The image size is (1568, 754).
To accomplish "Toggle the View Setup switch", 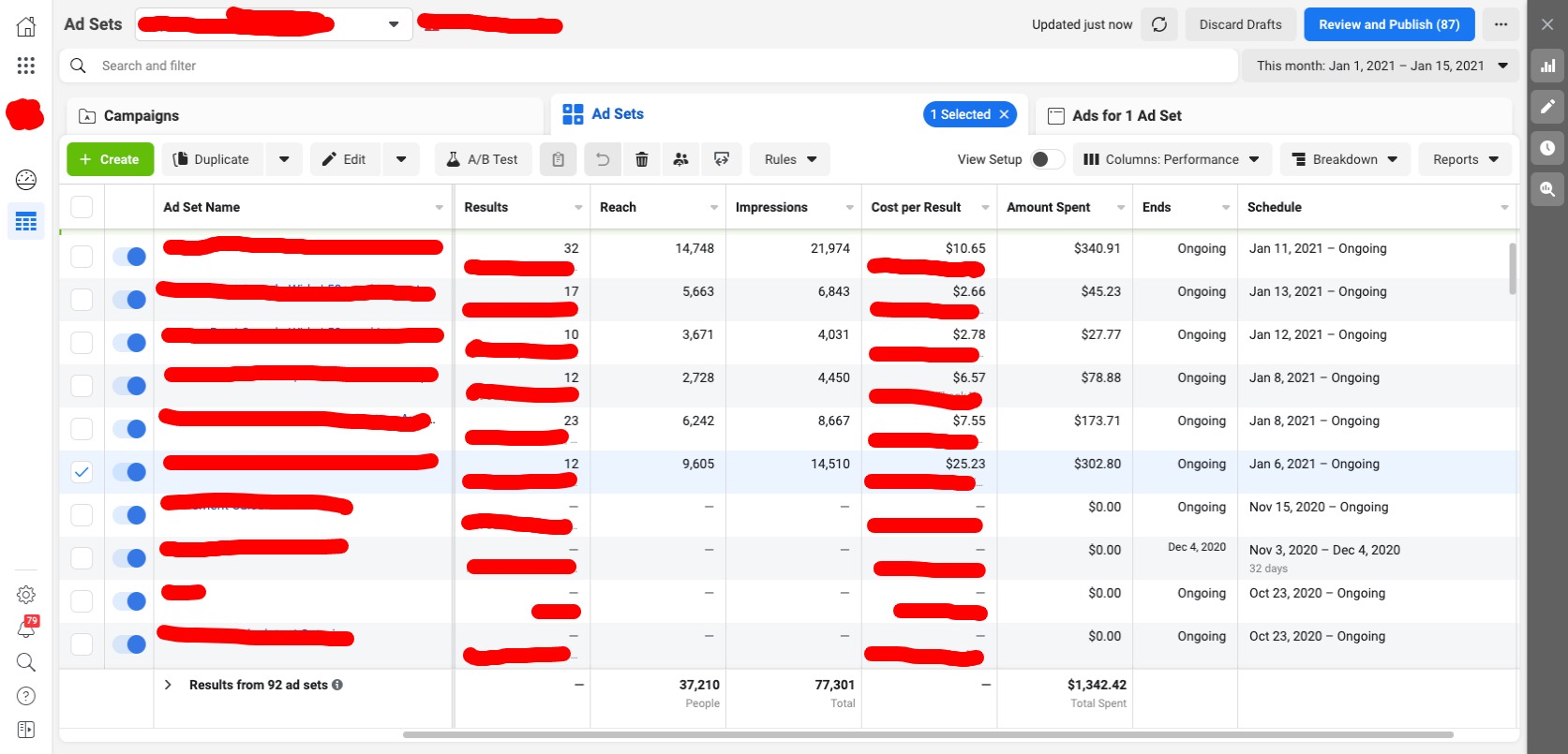I will tap(1047, 159).
